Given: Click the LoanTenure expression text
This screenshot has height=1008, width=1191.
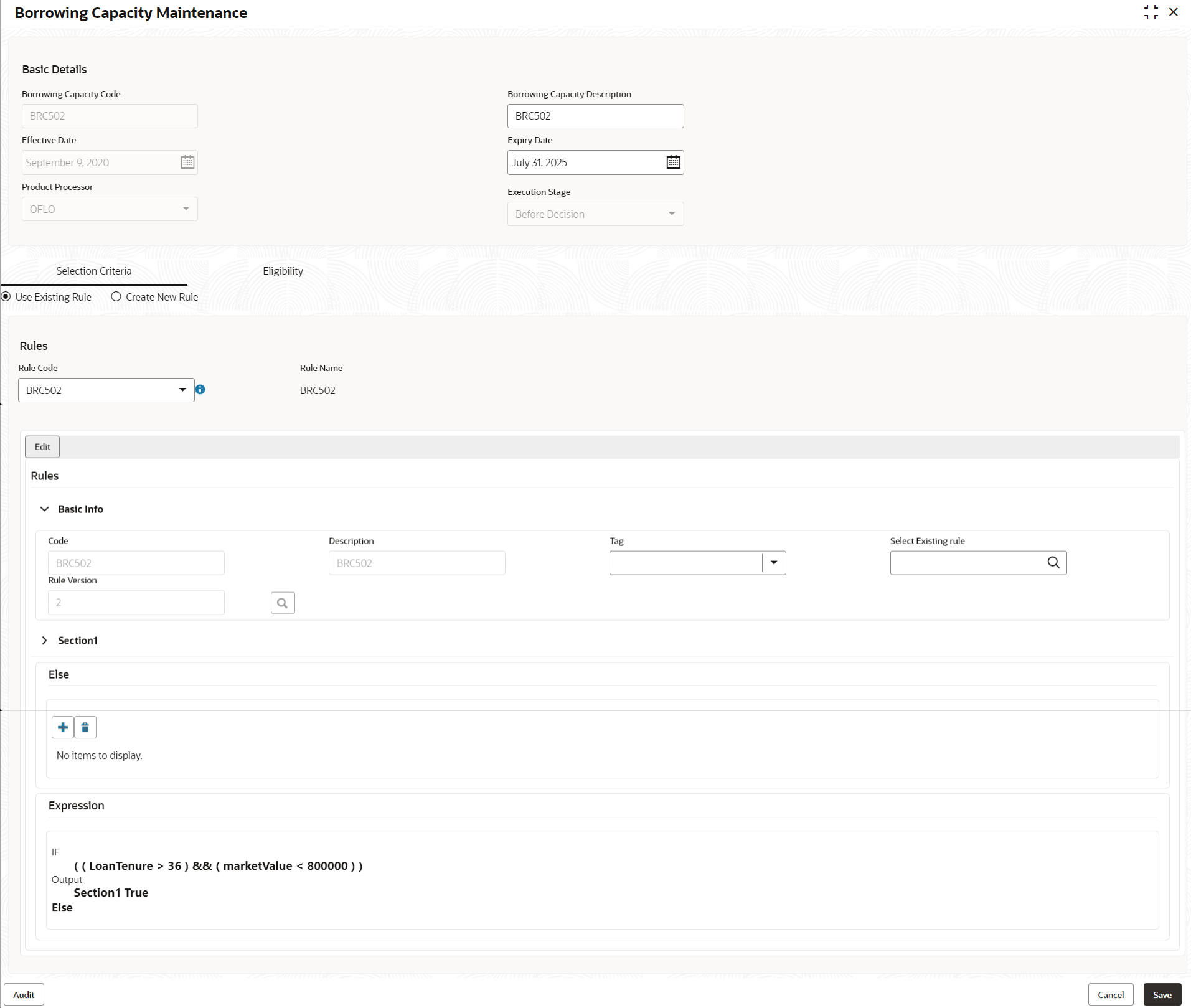Looking at the screenshot, I should click(x=218, y=866).
